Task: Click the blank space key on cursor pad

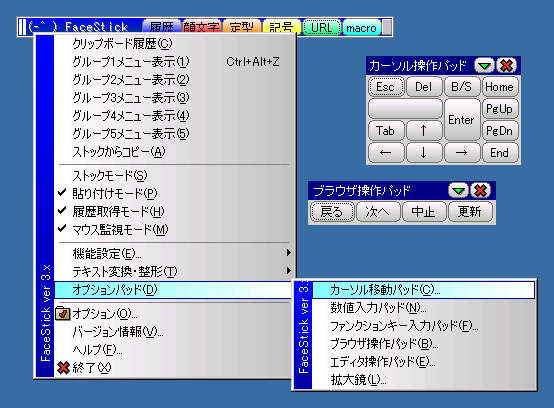Action: [405, 109]
